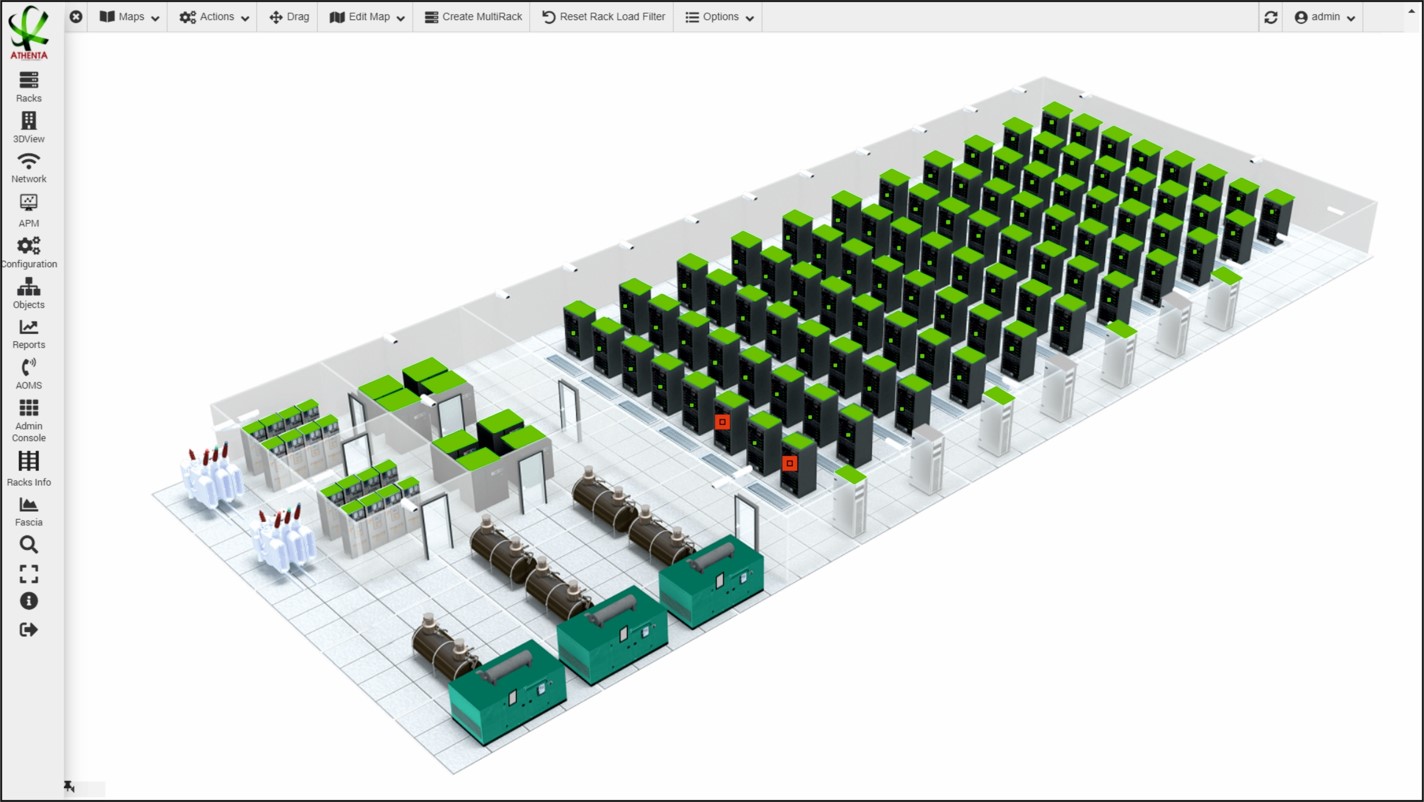1424x802 pixels.
Task: Expand the Actions dropdown menu
Action: 214,17
